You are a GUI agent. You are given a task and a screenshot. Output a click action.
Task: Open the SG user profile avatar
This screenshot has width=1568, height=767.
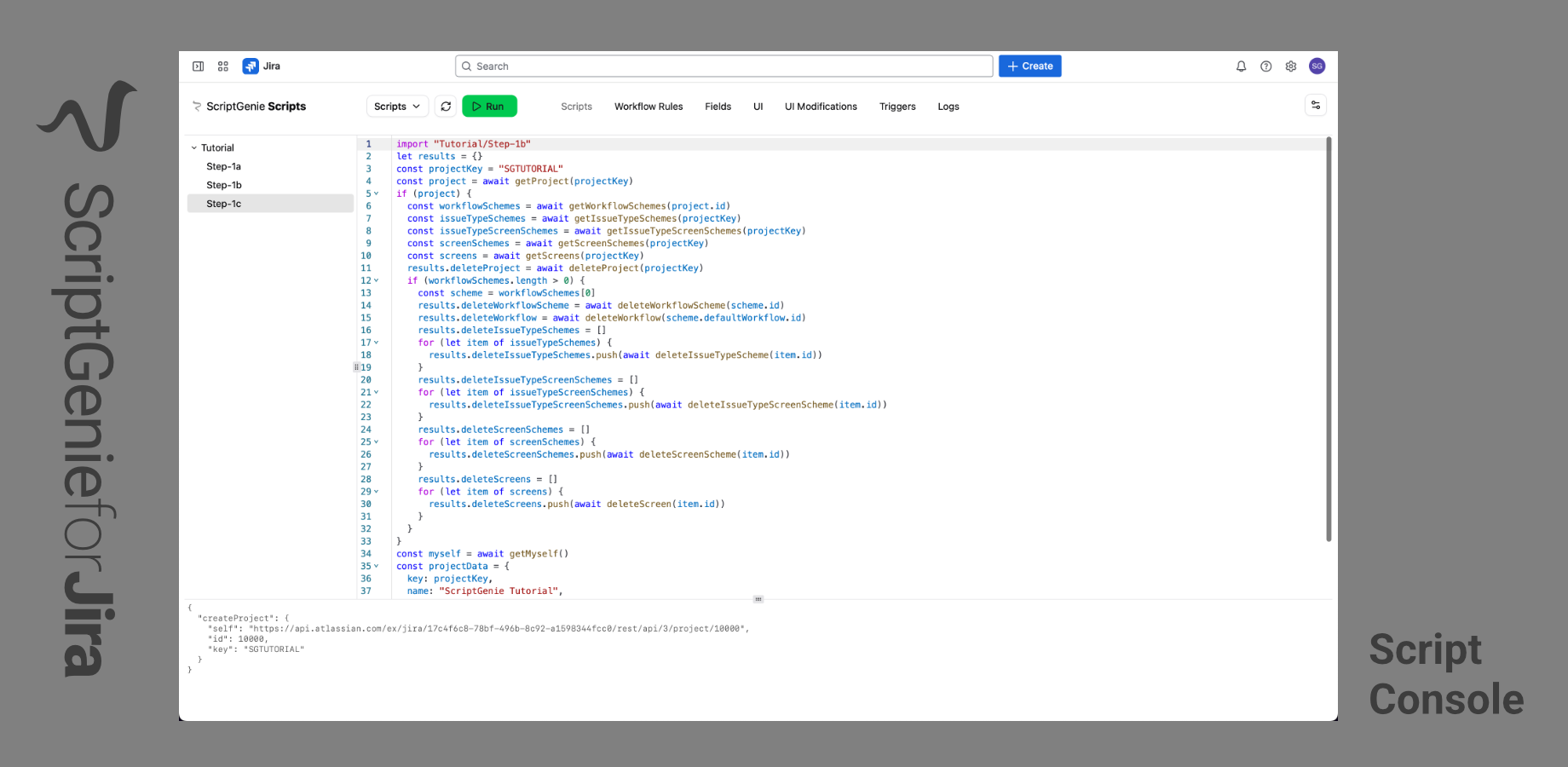click(x=1317, y=66)
